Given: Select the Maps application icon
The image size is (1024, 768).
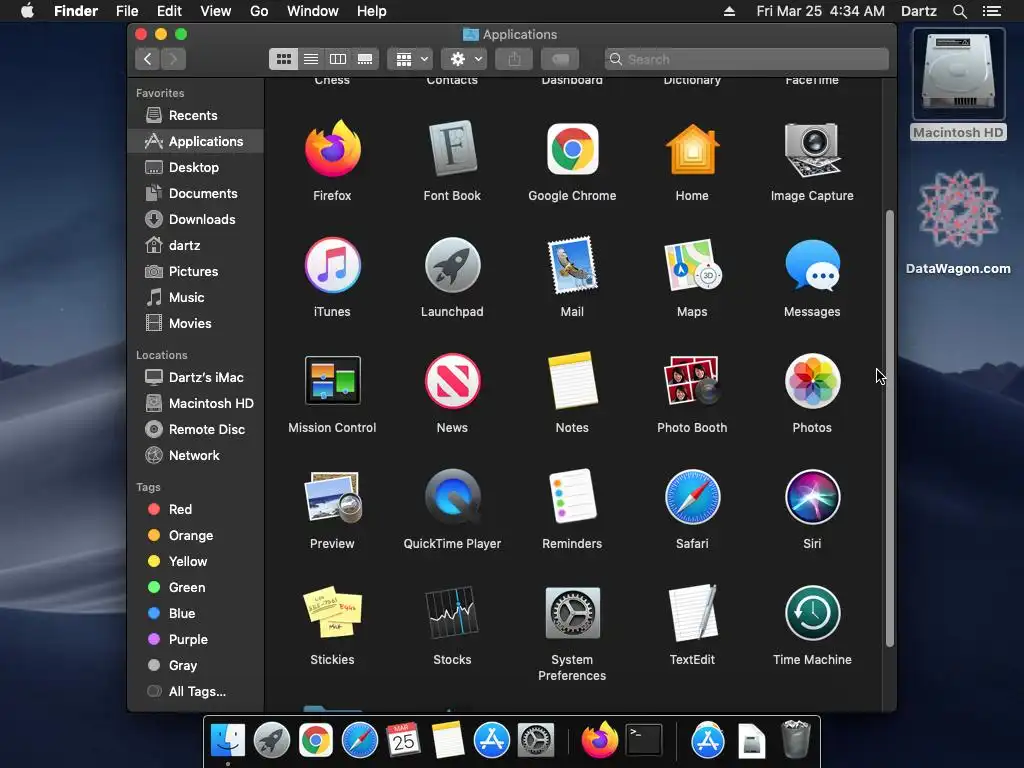Looking at the screenshot, I should pyautogui.click(x=692, y=265).
